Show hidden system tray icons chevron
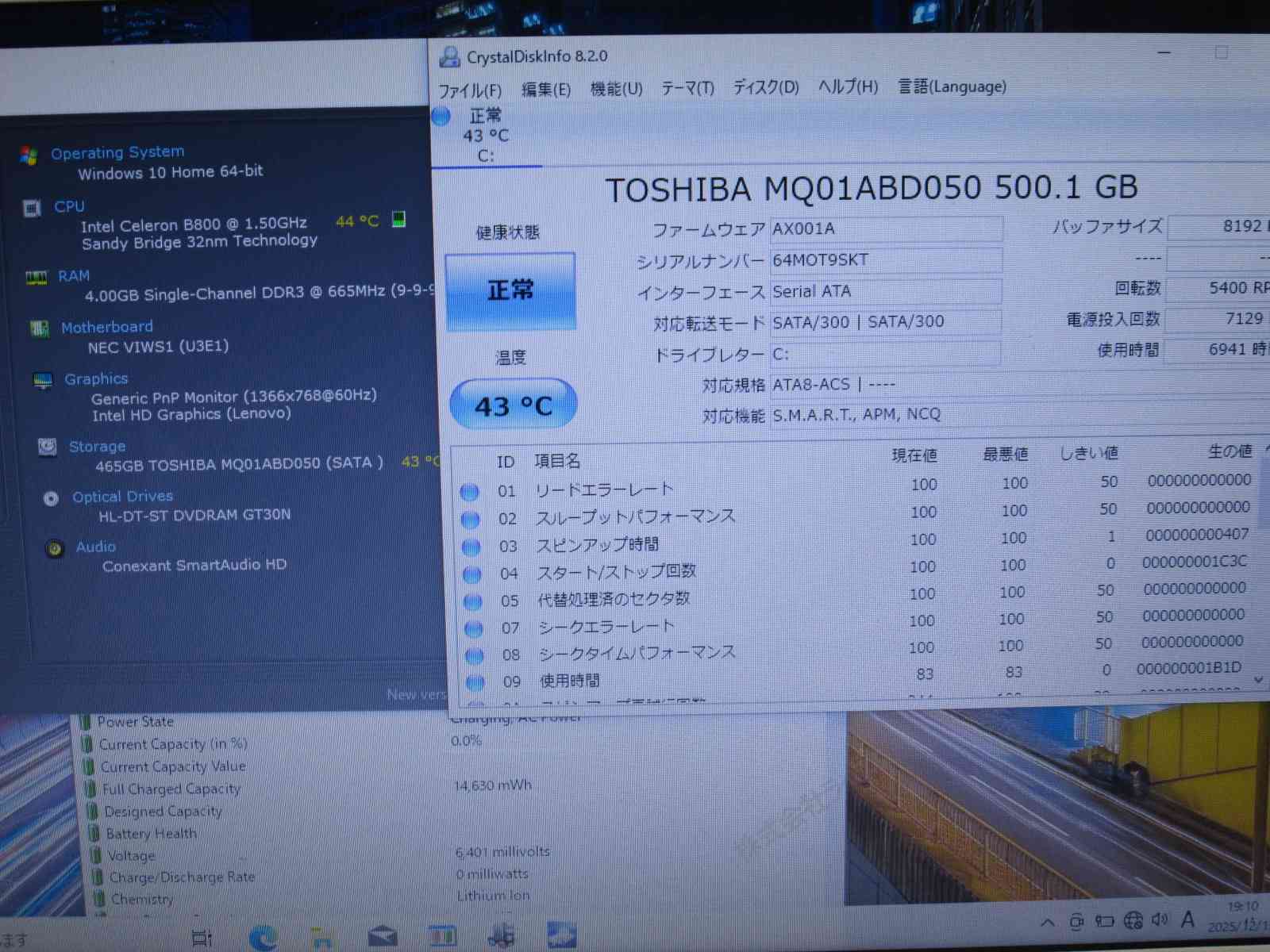 (1048, 922)
